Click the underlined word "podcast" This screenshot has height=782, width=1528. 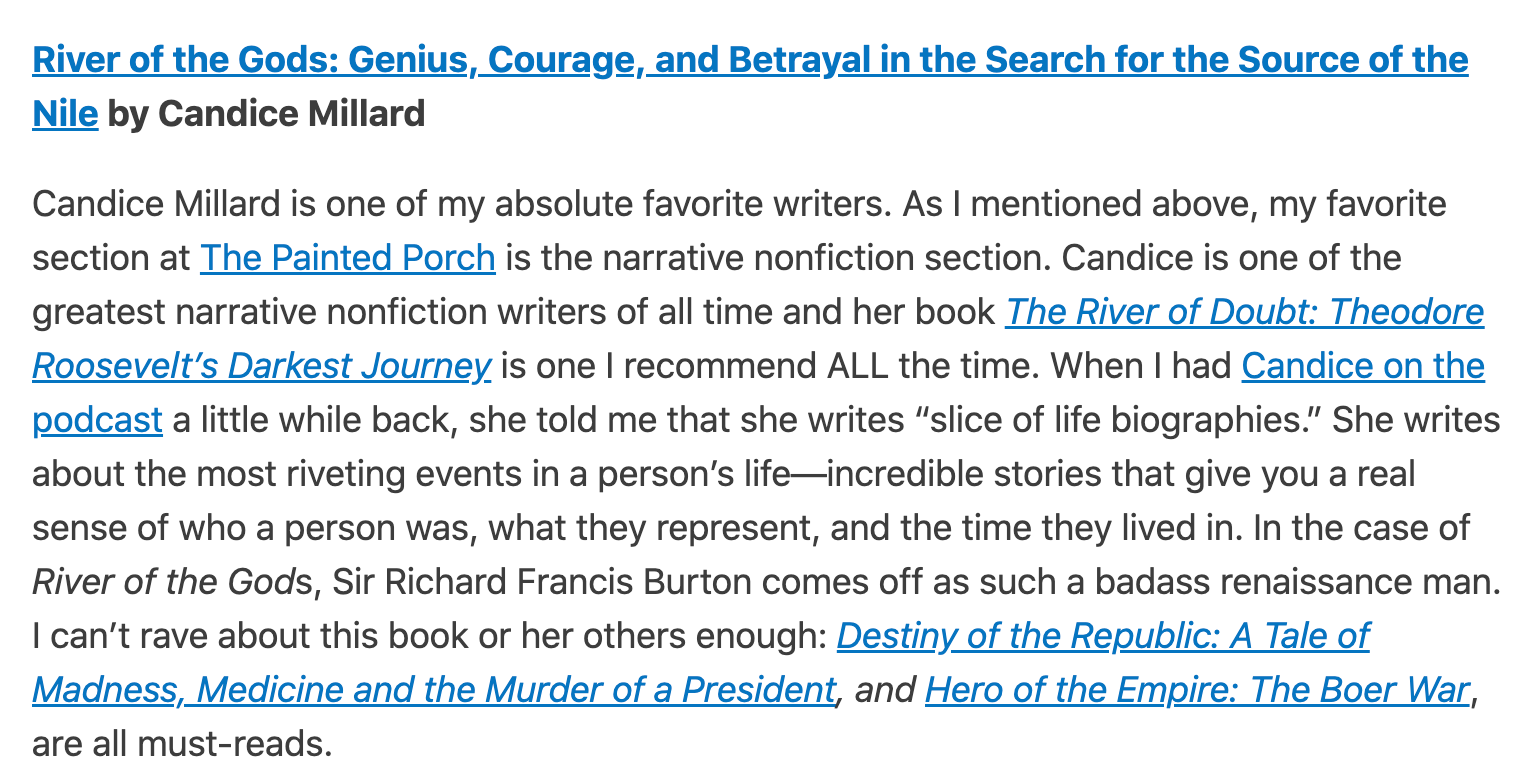point(97,421)
